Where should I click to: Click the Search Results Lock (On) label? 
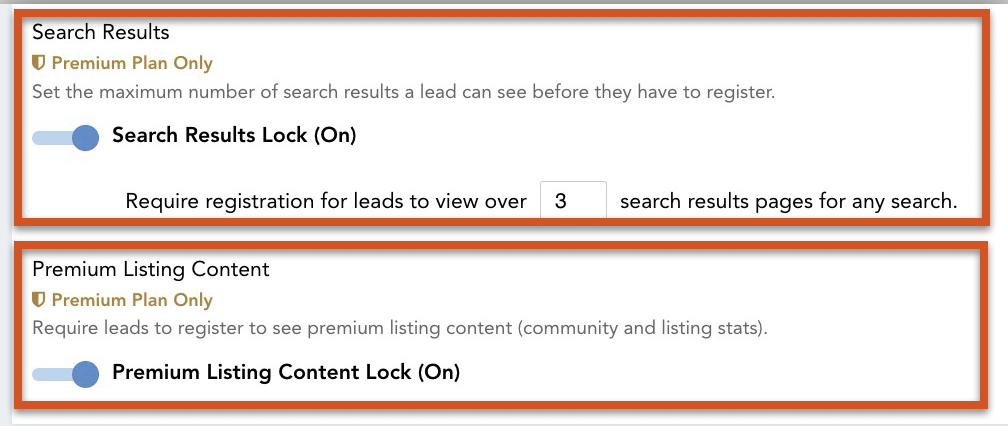(x=234, y=136)
